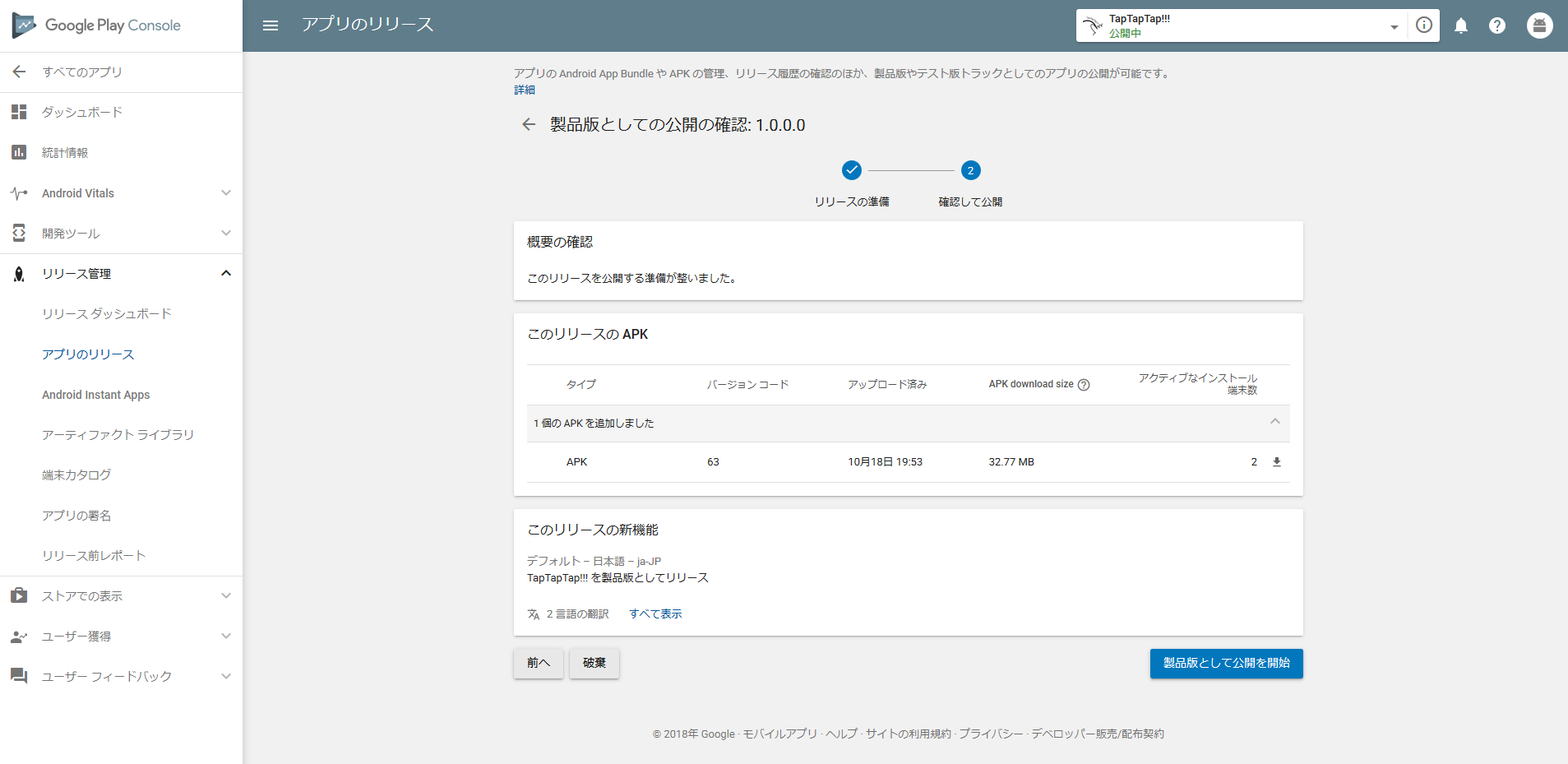
Task: Open the TapTapTap!!! app selector dropdown
Action: [1394, 26]
